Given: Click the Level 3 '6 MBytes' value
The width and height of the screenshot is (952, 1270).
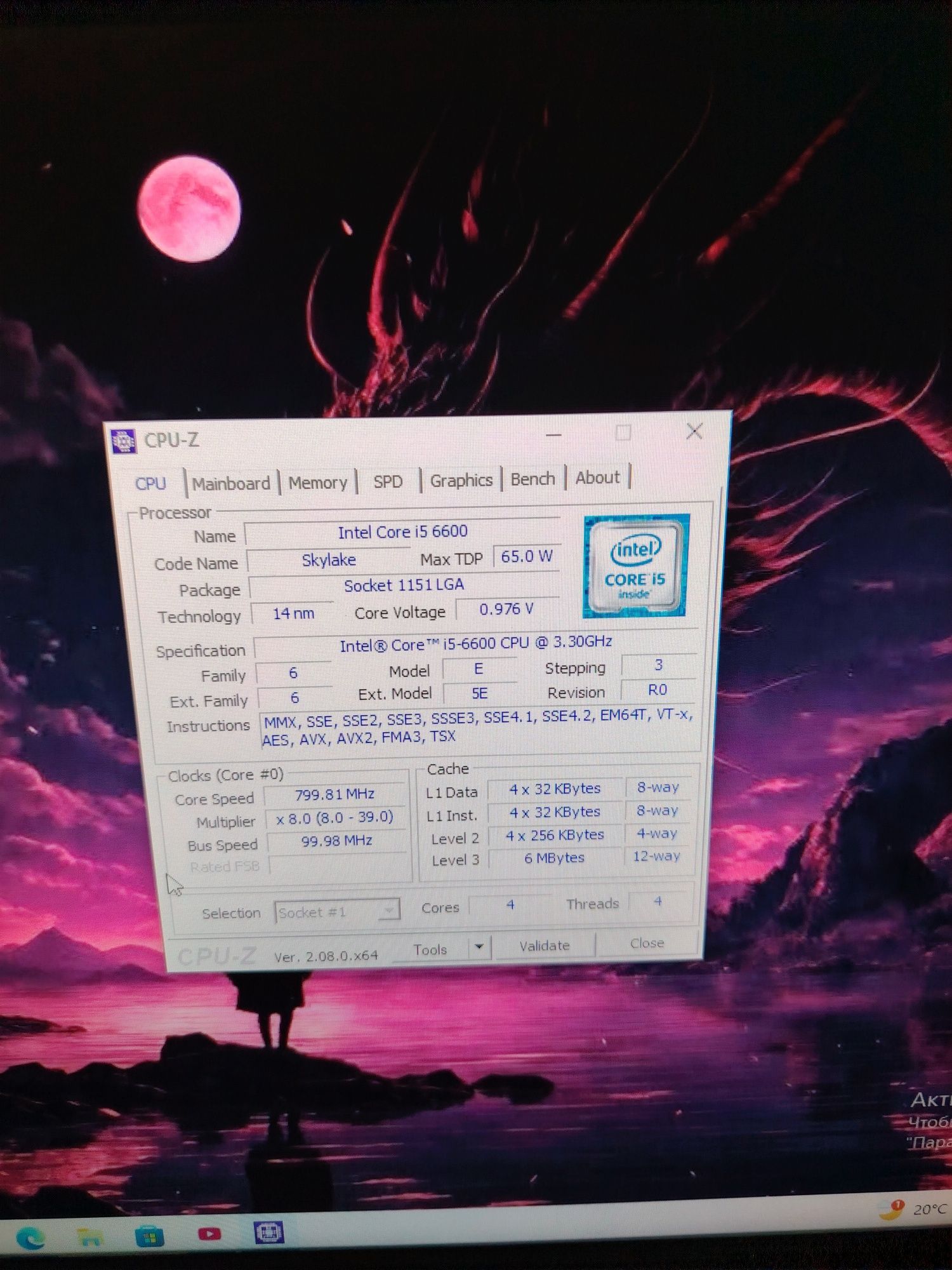Looking at the screenshot, I should tap(554, 858).
